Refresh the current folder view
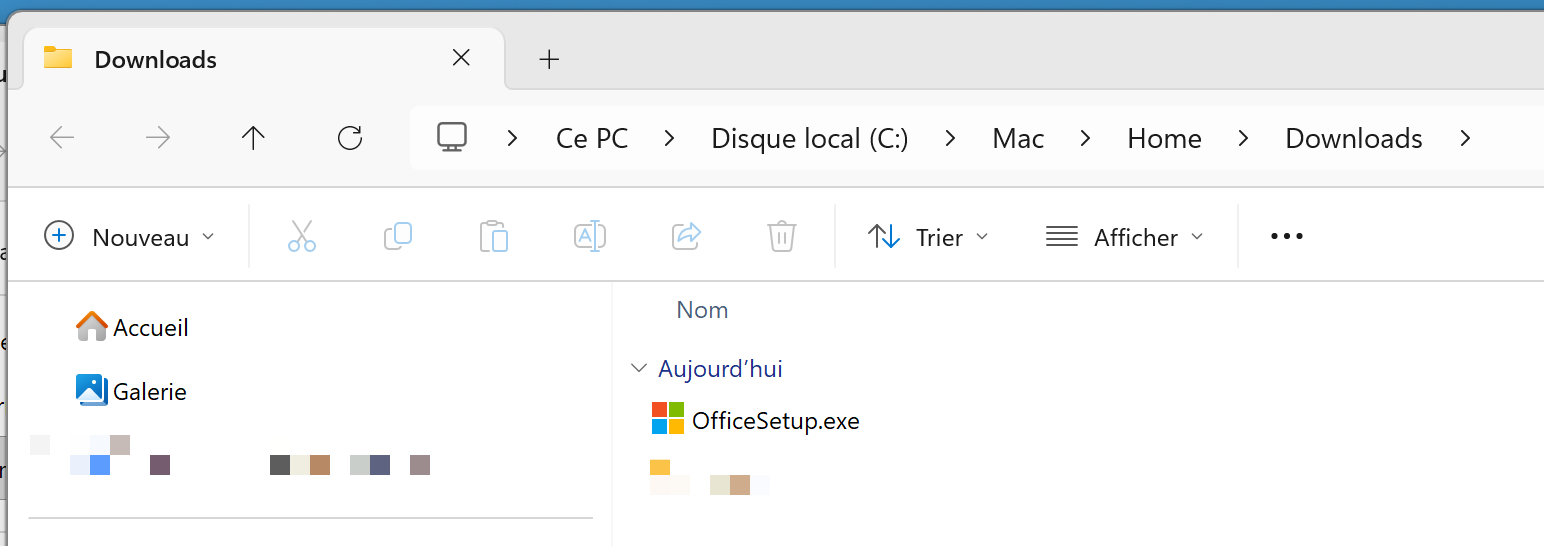1544x546 pixels. tap(350, 138)
